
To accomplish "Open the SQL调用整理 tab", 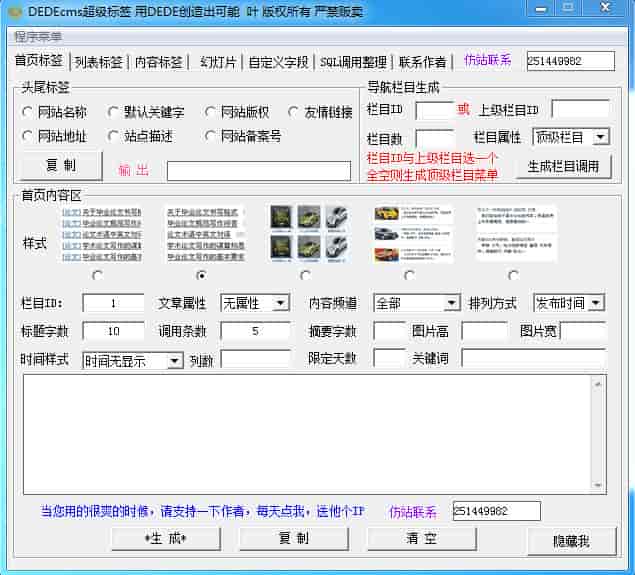I will (x=354, y=61).
